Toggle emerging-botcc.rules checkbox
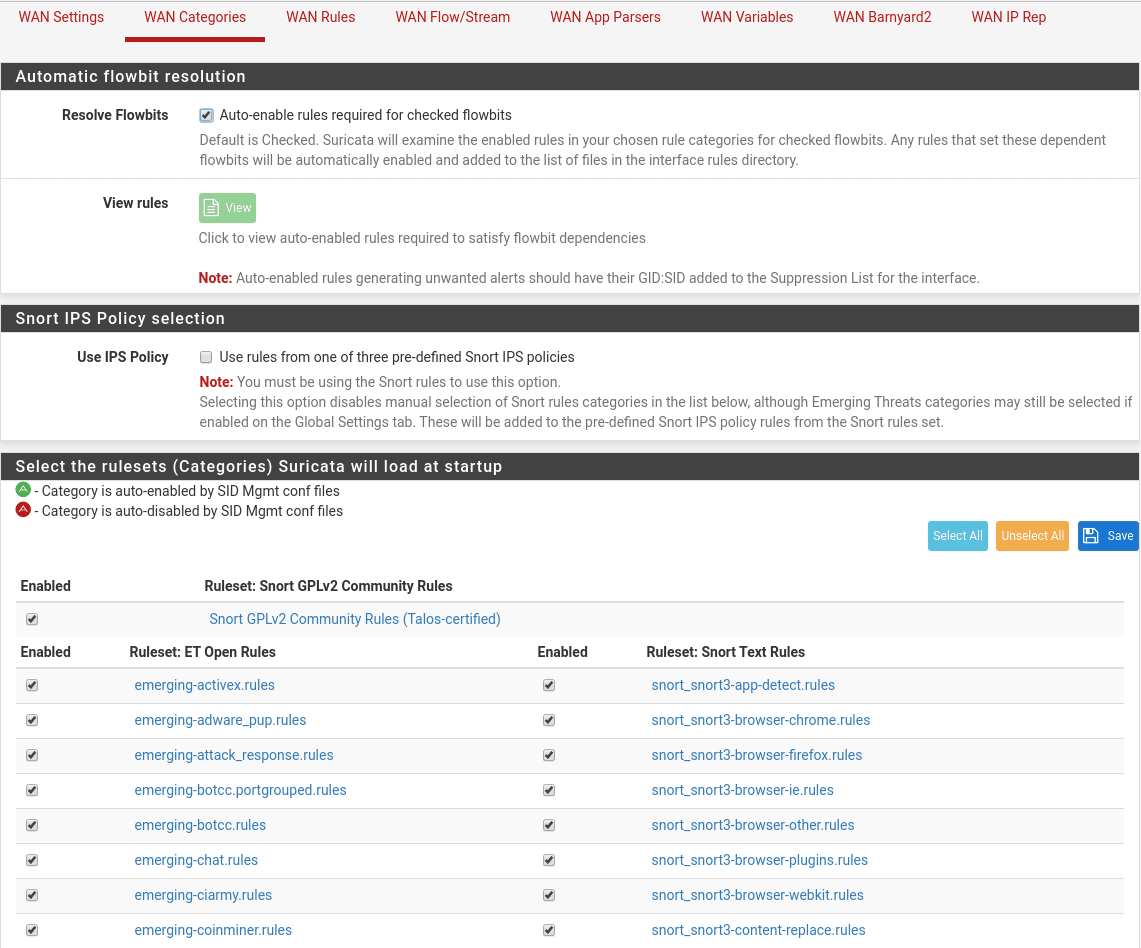This screenshot has width=1141, height=948. point(32,825)
